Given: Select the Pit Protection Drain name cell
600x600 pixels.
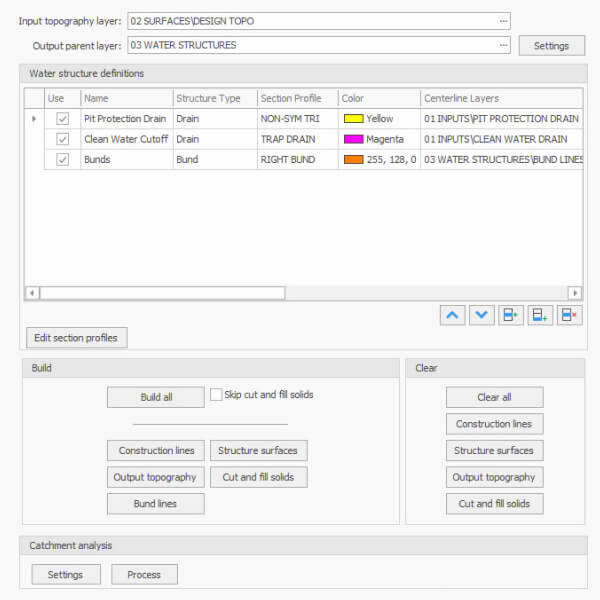Looking at the screenshot, I should tap(127, 119).
